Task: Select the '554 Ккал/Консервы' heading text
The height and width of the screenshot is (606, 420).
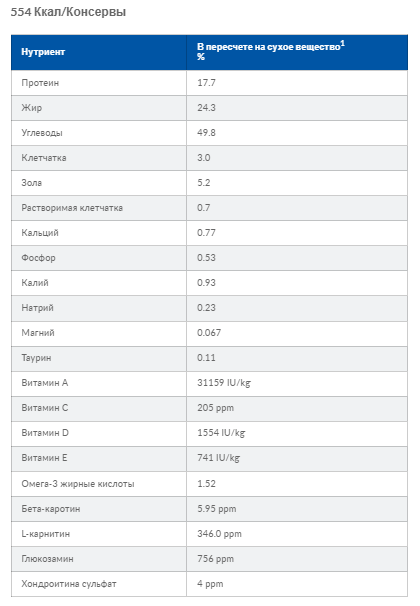Action: 68,12
